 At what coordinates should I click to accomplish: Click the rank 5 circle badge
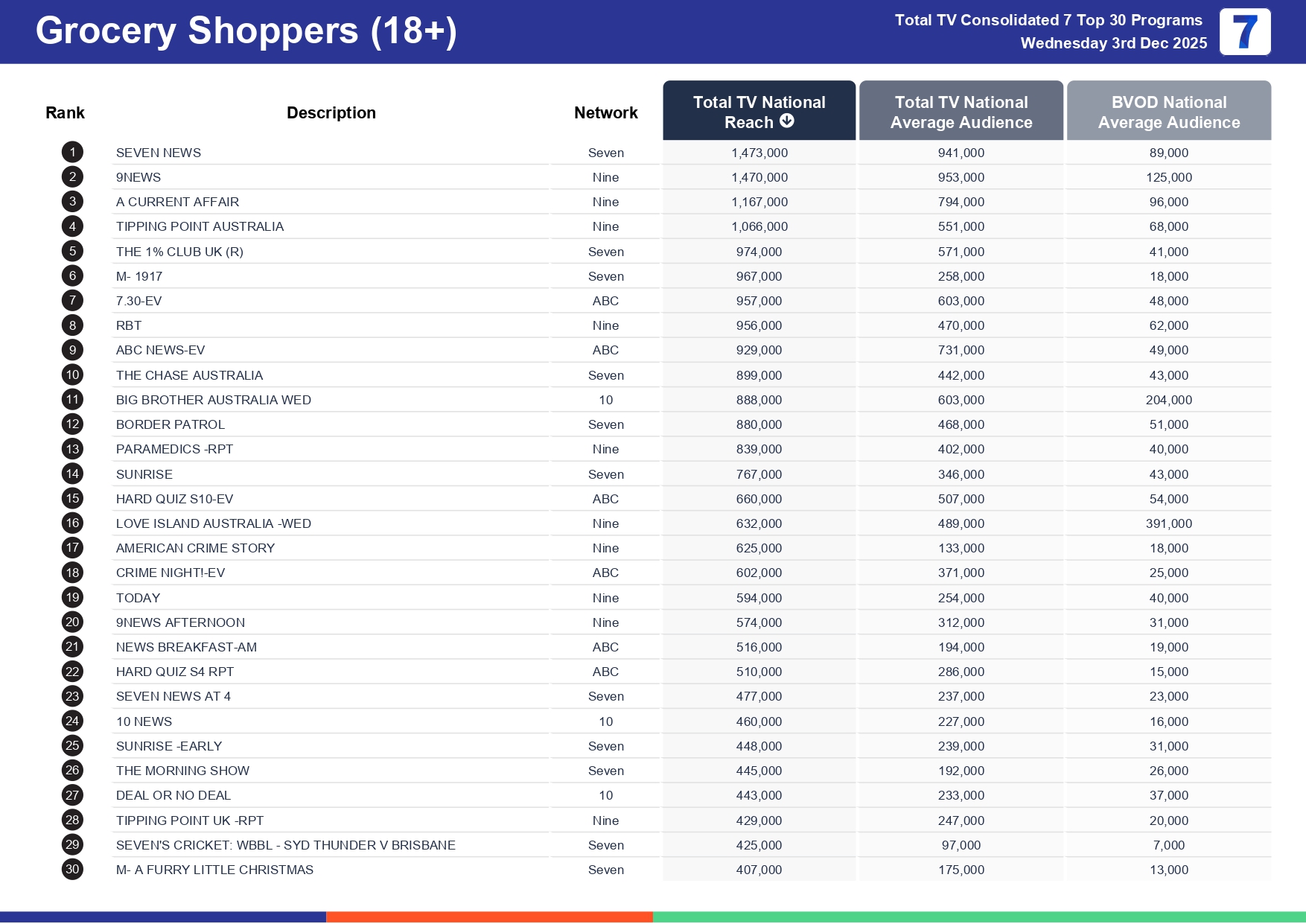click(72, 252)
